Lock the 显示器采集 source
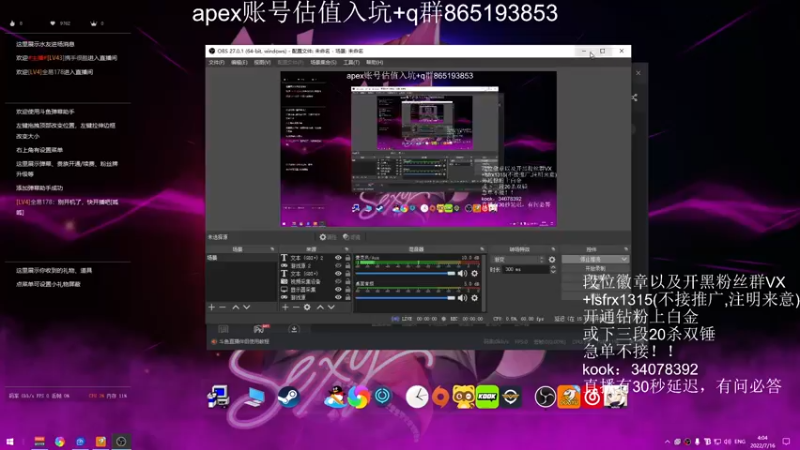This screenshot has height=450, width=800. 347,289
